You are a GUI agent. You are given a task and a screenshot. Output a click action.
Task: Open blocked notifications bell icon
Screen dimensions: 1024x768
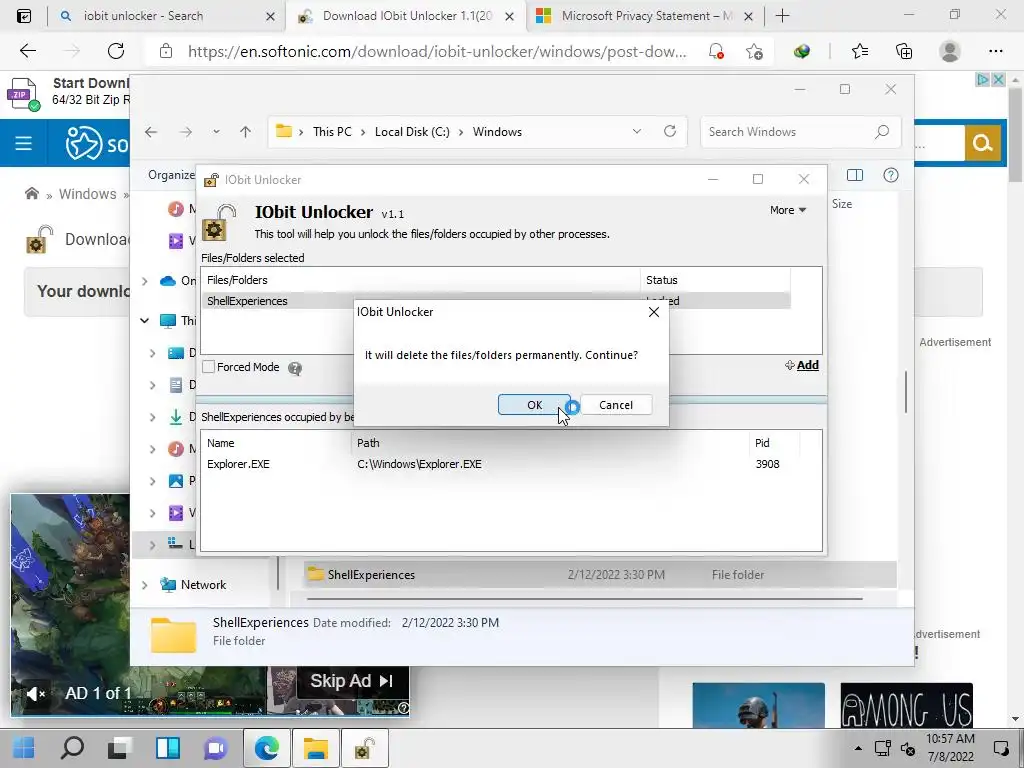(716, 52)
